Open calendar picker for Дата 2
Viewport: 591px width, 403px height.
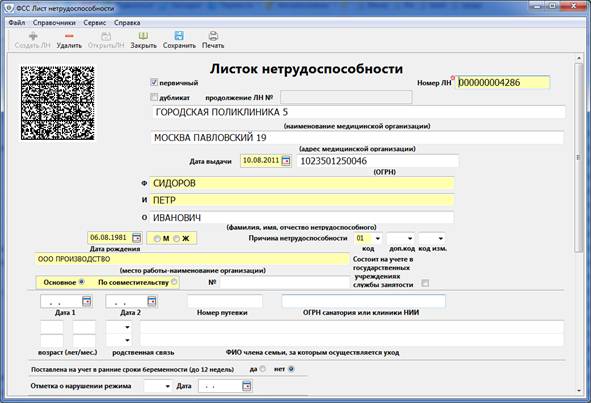click(152, 301)
